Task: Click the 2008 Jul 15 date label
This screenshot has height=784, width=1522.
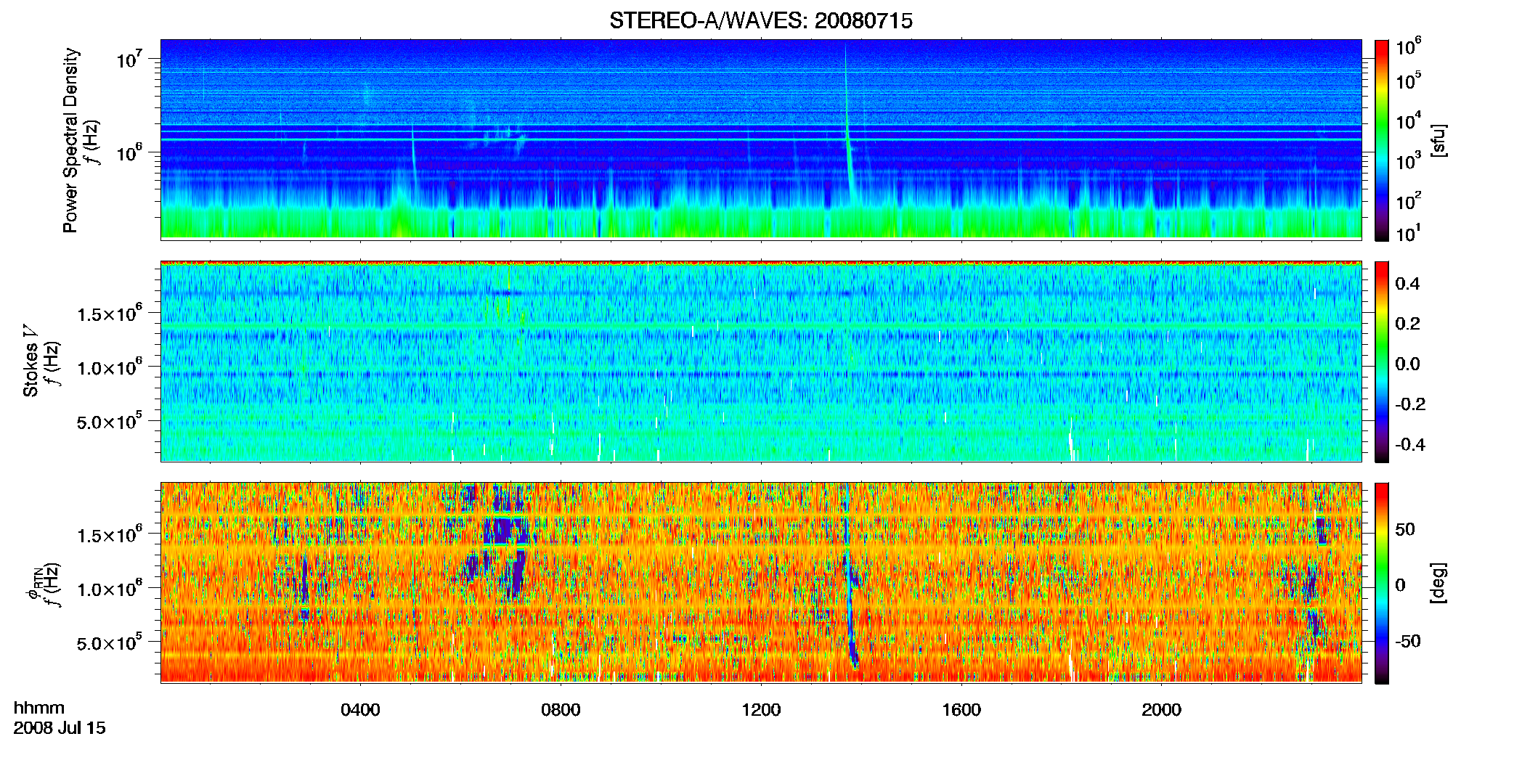Action: pos(60,728)
